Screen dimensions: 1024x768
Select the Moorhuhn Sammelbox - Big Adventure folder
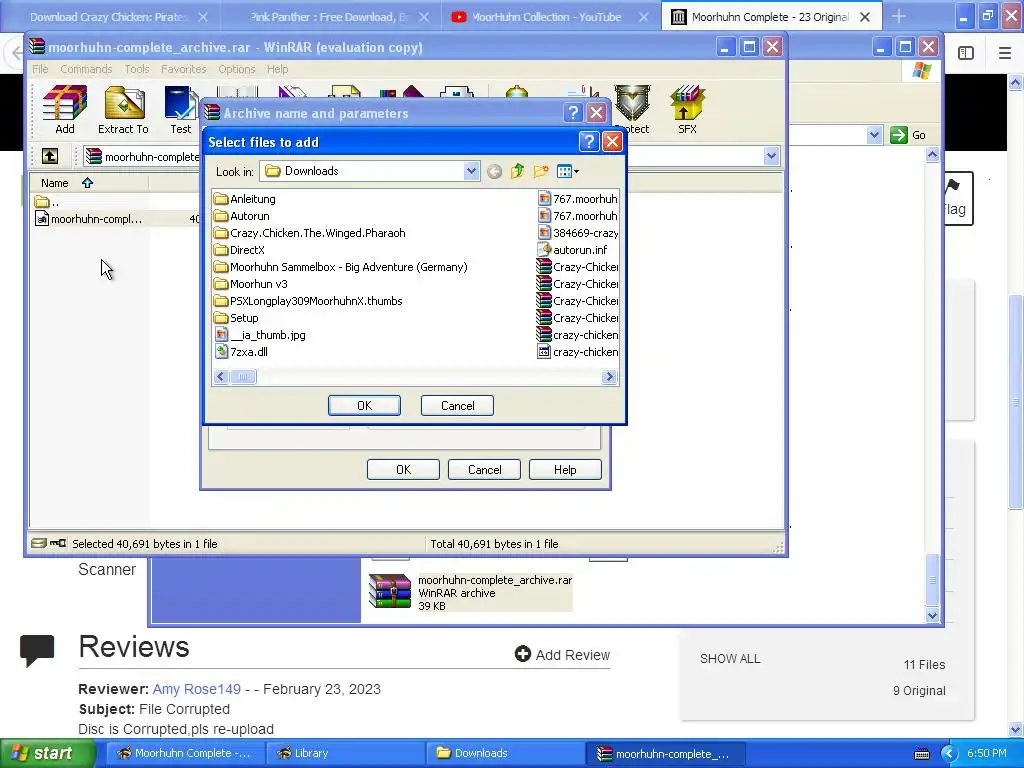click(x=341, y=267)
